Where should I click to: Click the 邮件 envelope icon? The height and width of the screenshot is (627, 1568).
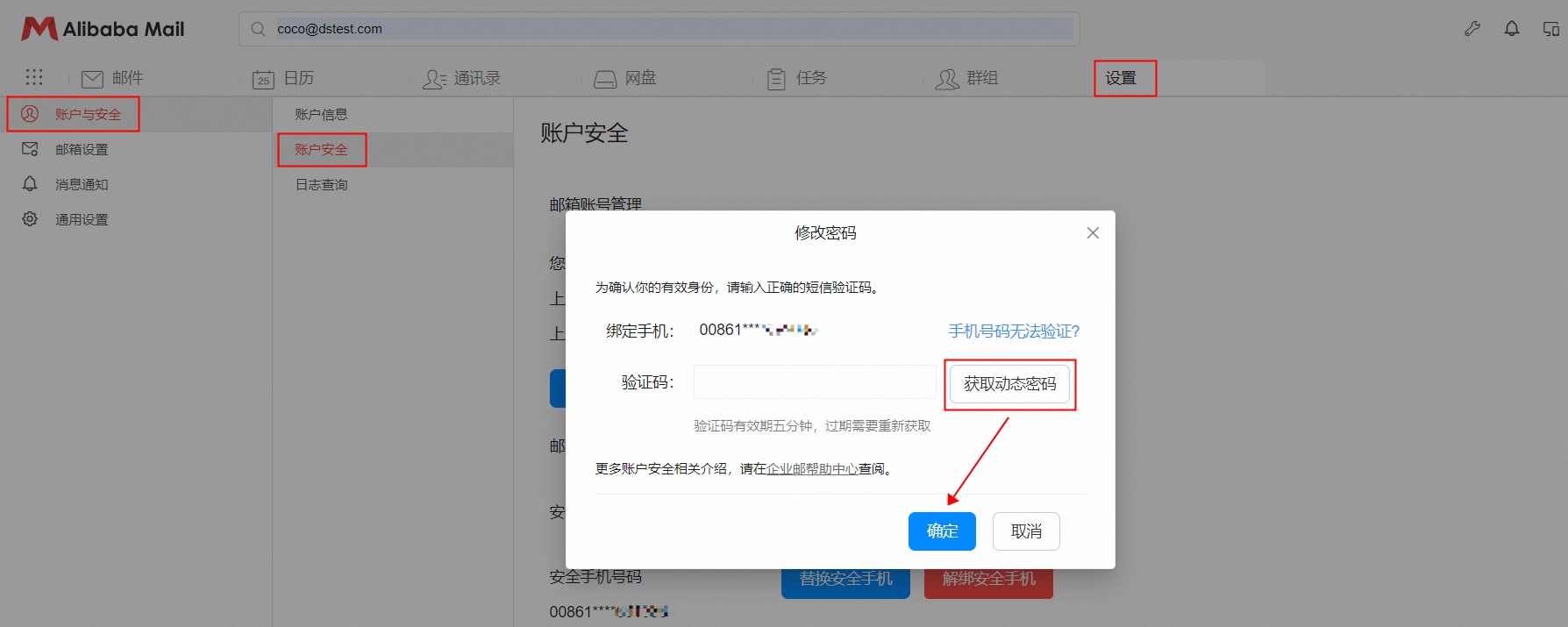[x=92, y=79]
